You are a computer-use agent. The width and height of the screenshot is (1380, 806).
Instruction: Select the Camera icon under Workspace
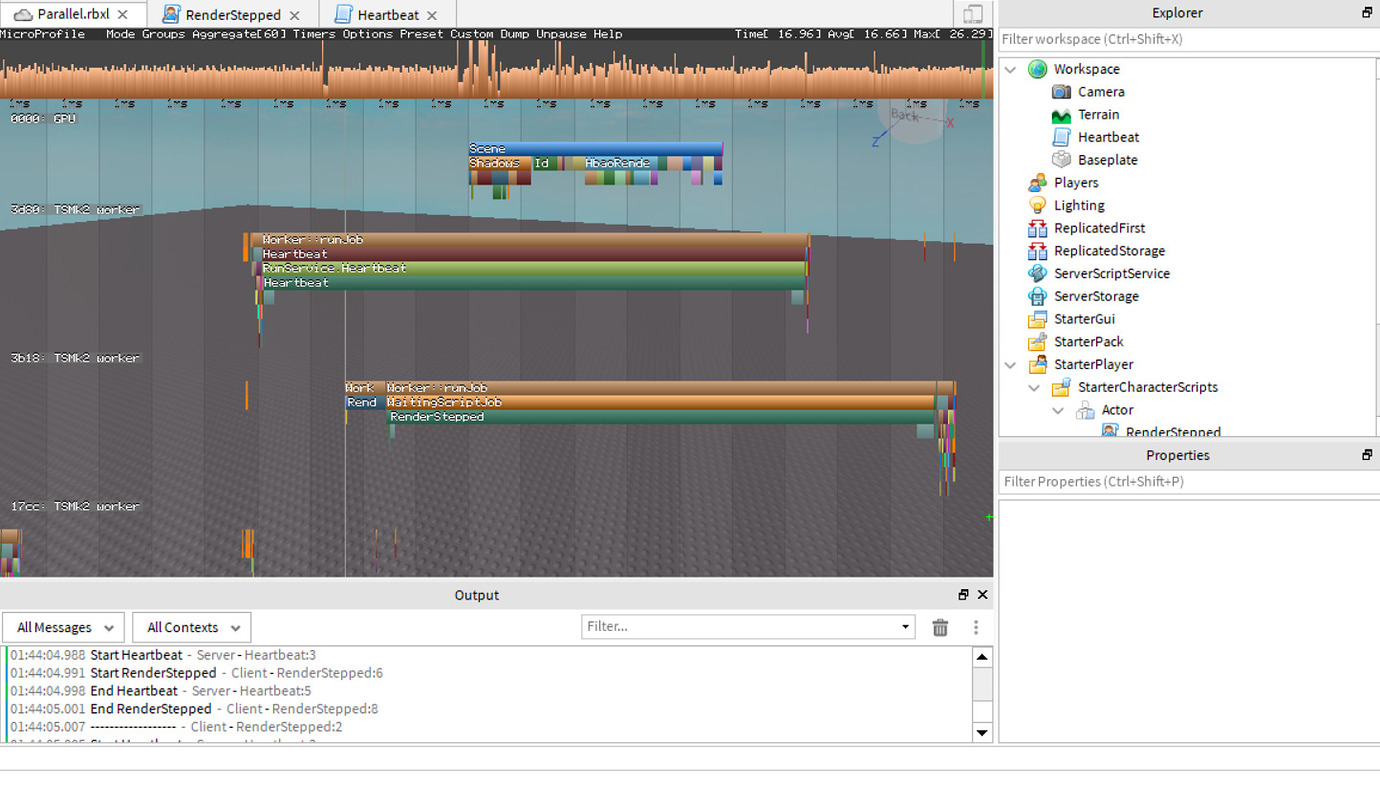pos(1060,91)
